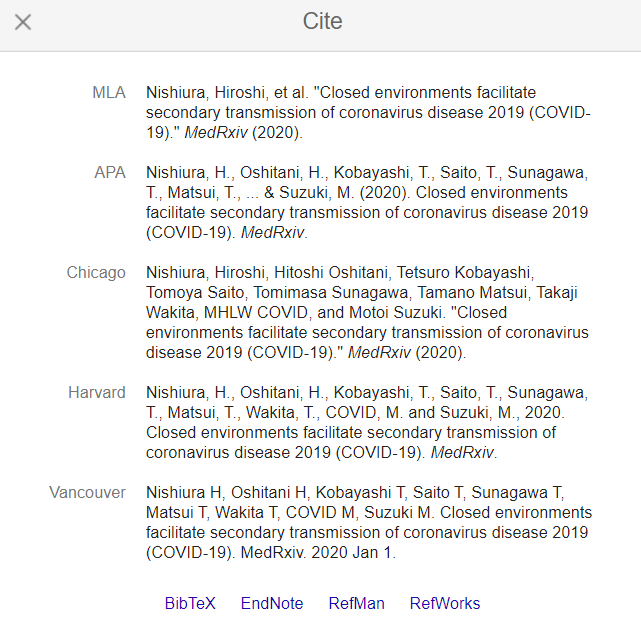
Task: Click the Cite dialog title
Action: pyautogui.click(x=322, y=21)
